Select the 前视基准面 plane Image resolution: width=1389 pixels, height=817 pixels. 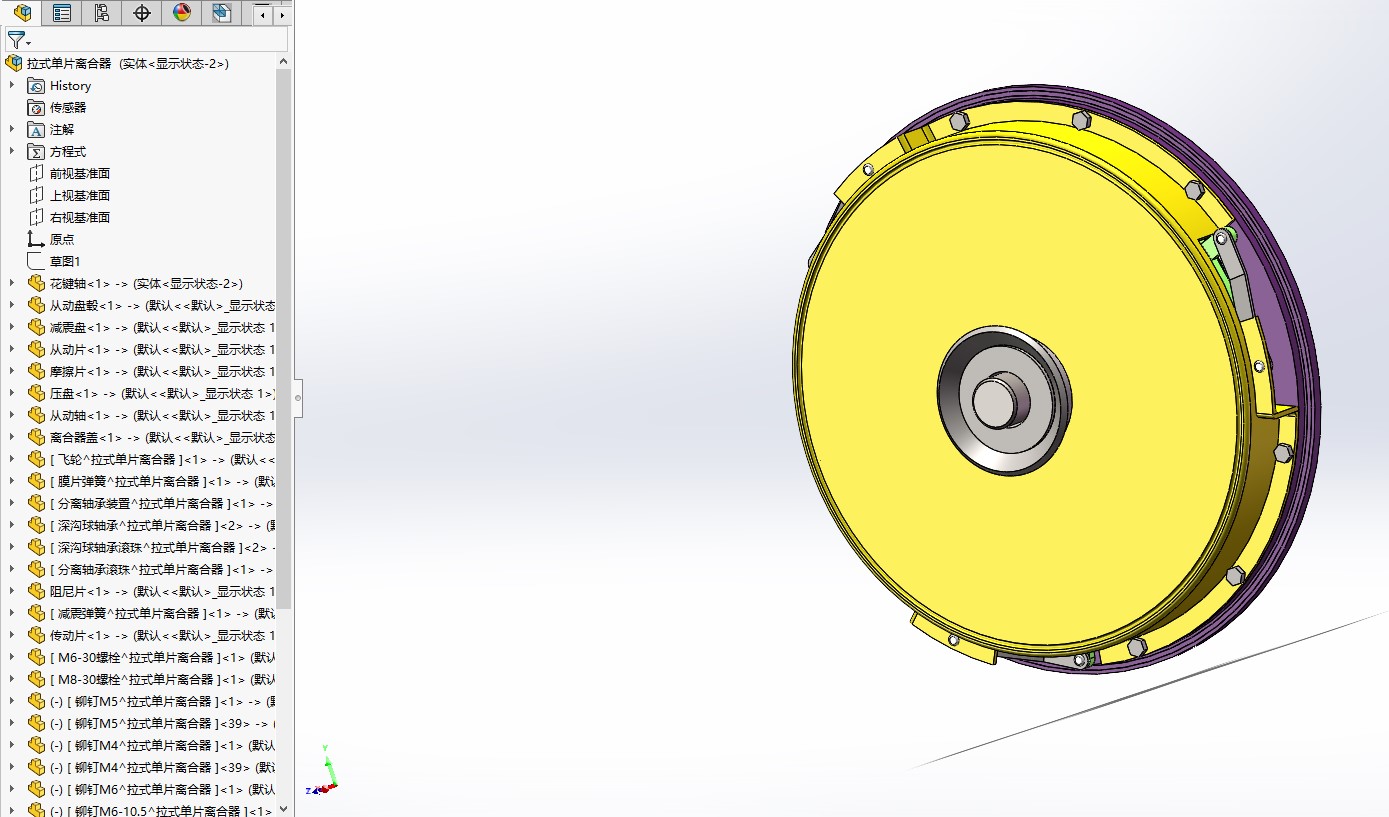coord(79,174)
